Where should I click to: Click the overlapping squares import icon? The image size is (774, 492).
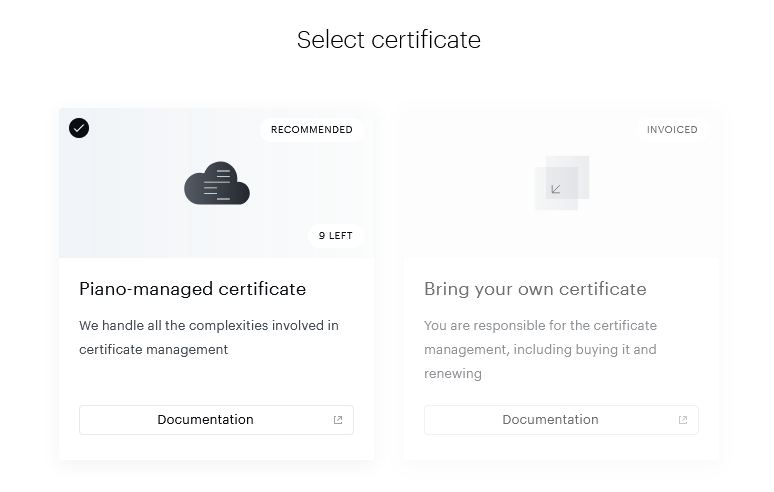[561, 183]
